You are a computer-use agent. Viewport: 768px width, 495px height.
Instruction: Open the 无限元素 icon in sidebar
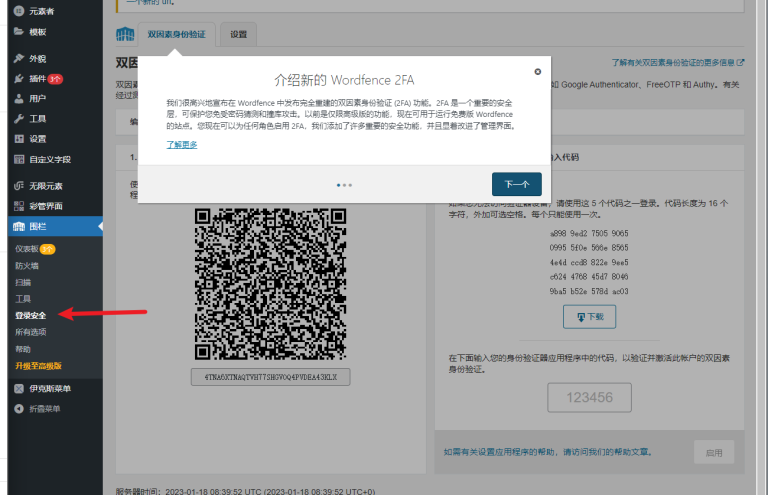point(19,186)
